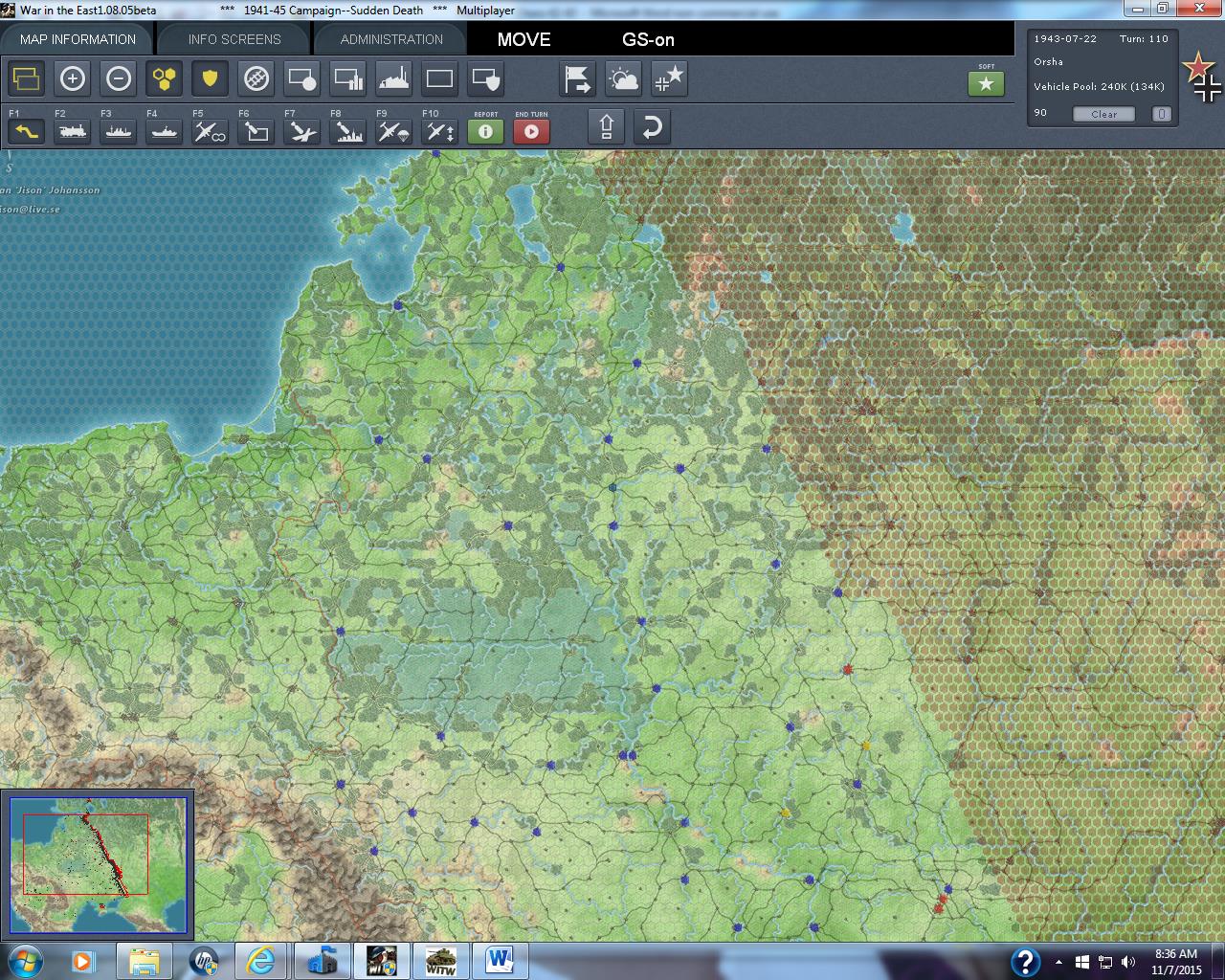Click the rectangle-with-circle toolbar icon
Image resolution: width=1225 pixels, height=980 pixels.
(x=302, y=78)
